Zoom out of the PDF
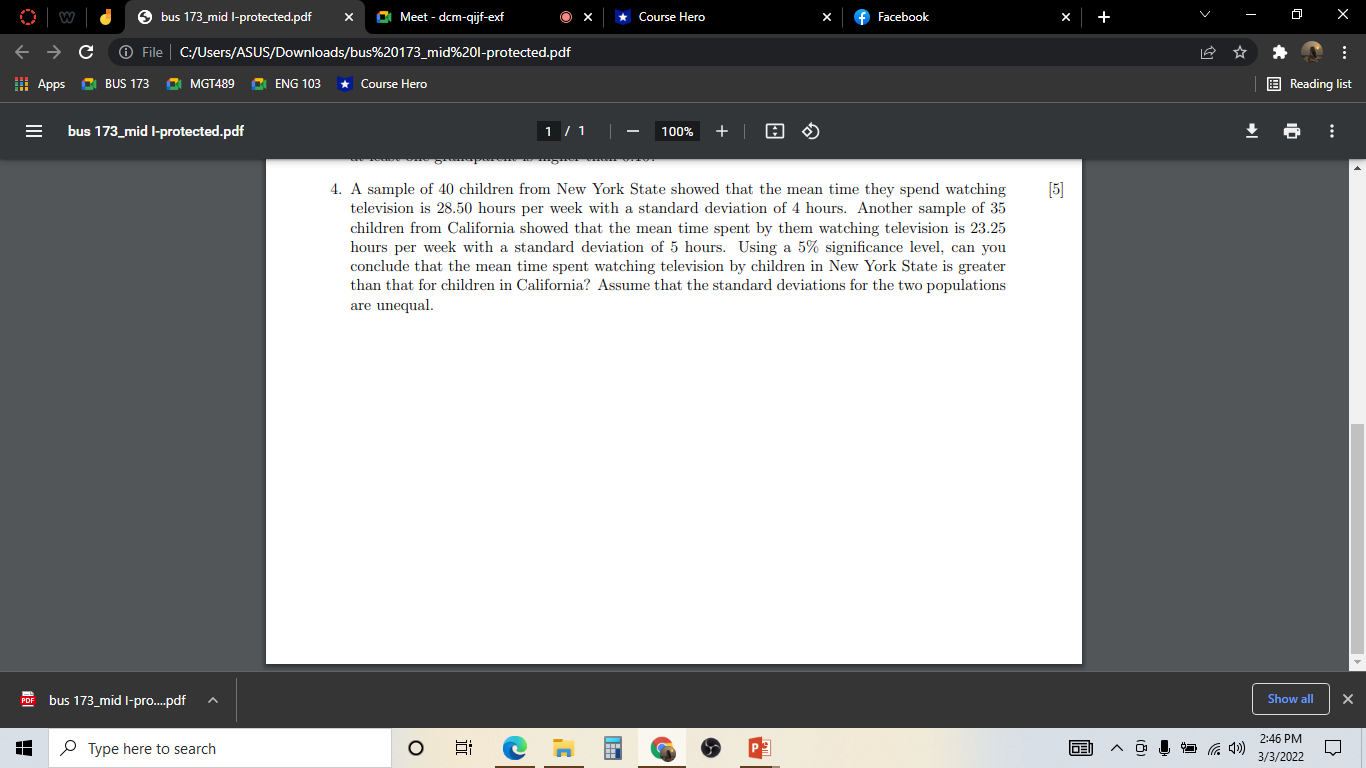This screenshot has height=768, width=1366. (632, 130)
